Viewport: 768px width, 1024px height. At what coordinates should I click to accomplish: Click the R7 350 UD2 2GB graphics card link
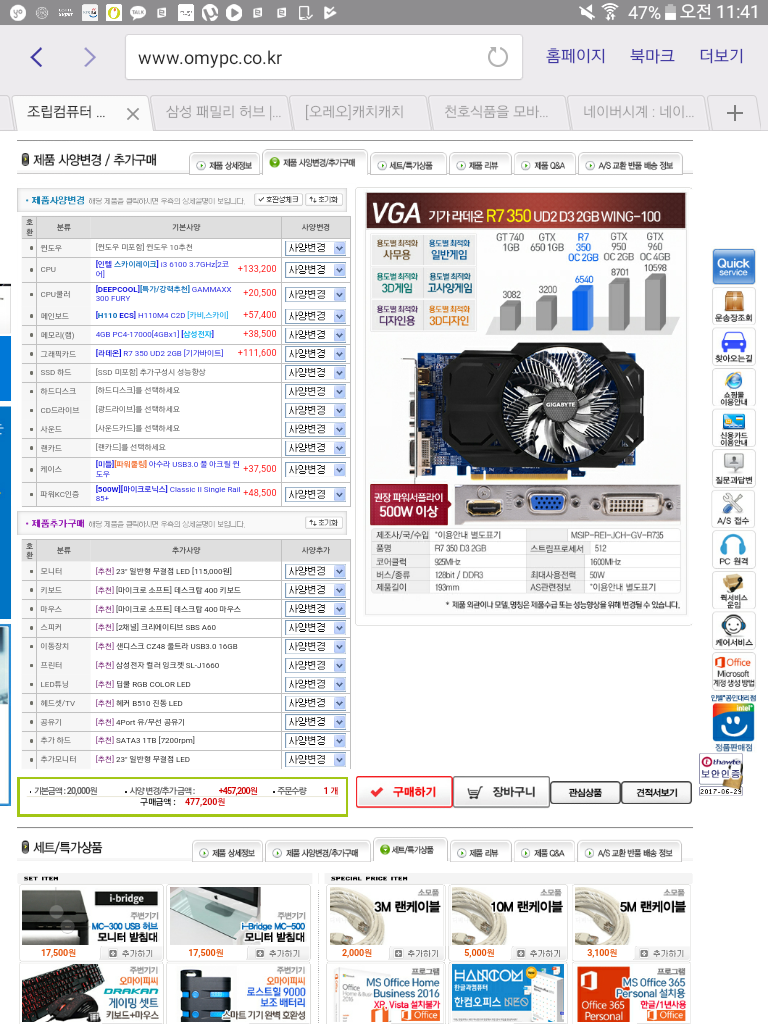[159, 353]
